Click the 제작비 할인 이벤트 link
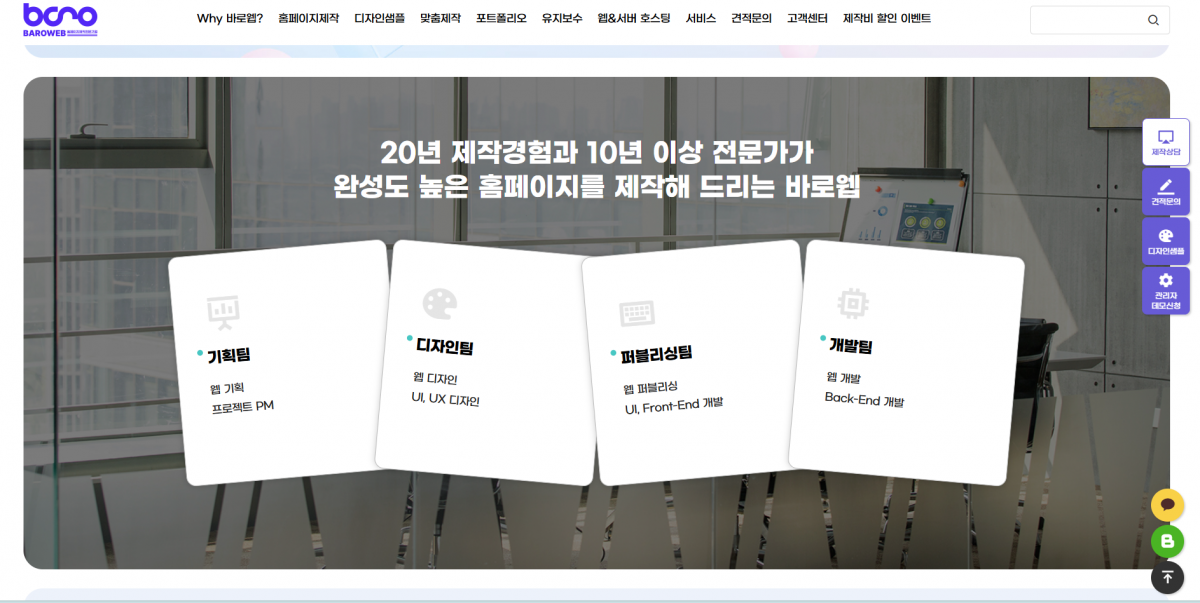Image resolution: width=1200 pixels, height=603 pixels. [x=886, y=19]
